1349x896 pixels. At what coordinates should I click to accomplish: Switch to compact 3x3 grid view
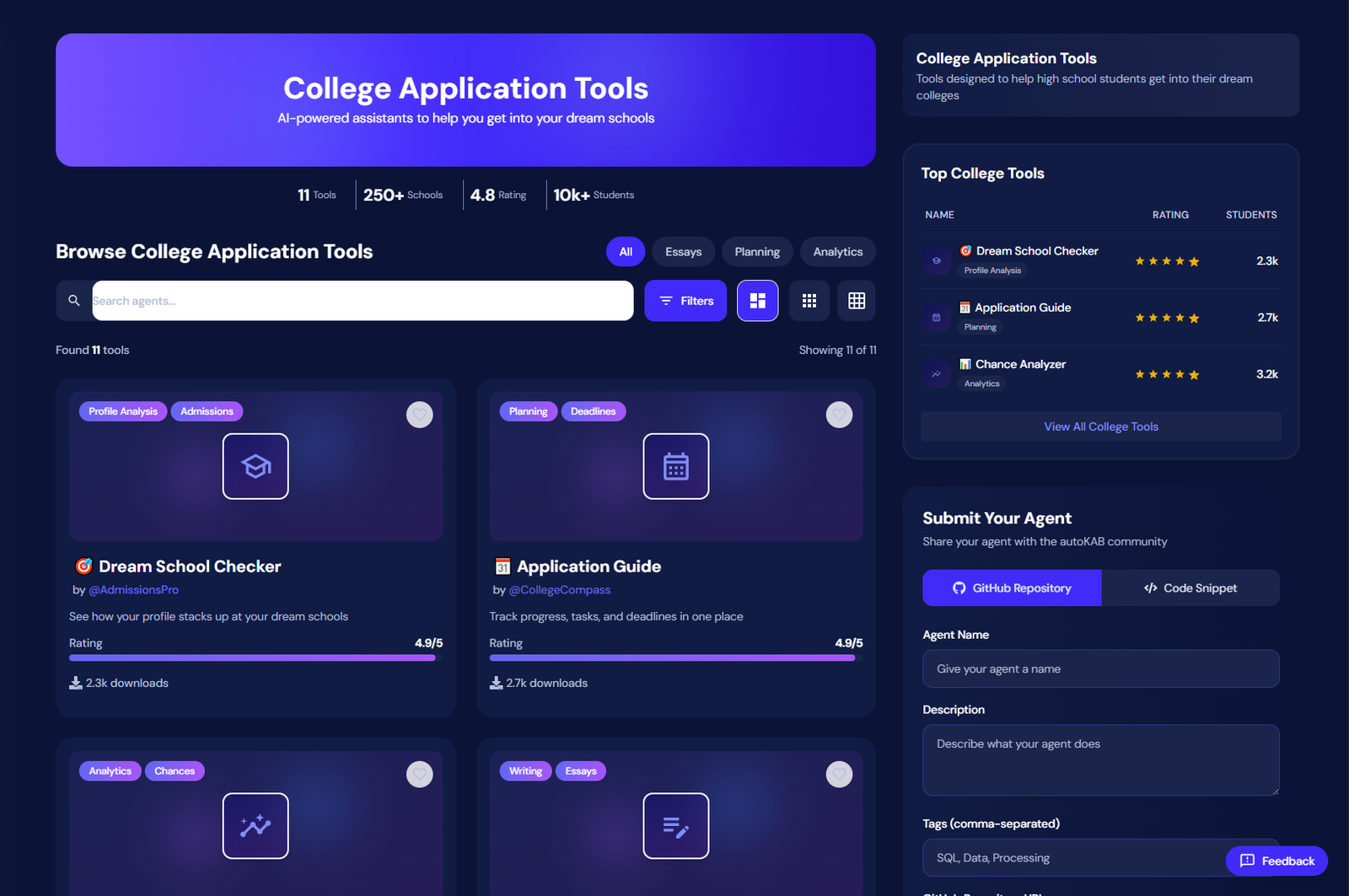(x=809, y=301)
